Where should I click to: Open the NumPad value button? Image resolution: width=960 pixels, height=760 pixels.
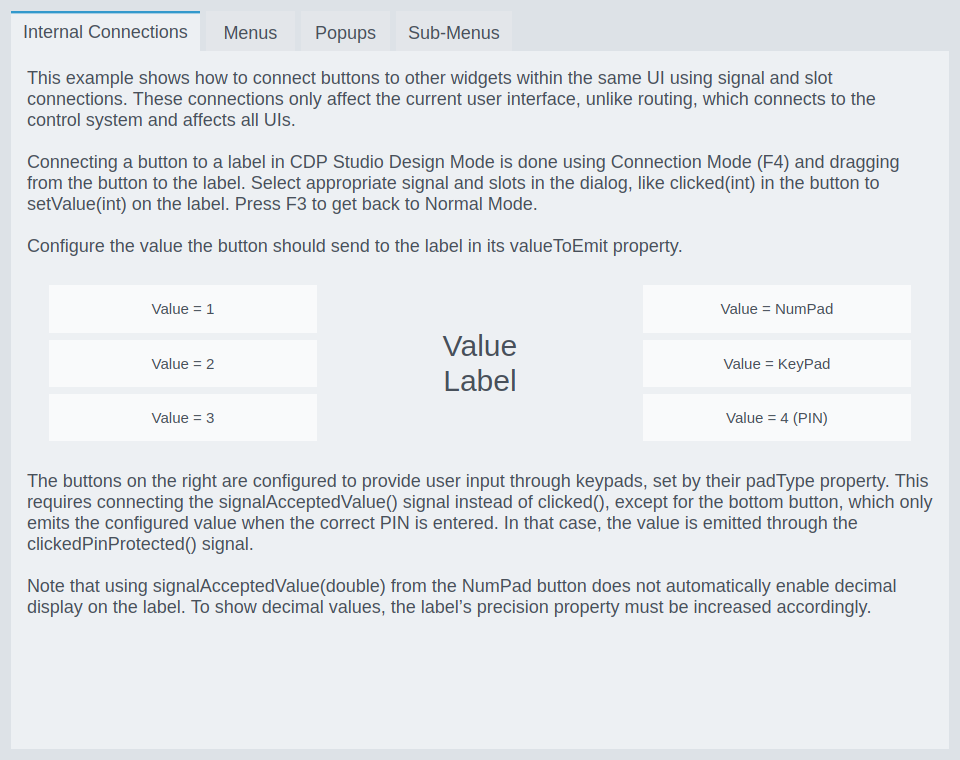[x=776, y=309]
